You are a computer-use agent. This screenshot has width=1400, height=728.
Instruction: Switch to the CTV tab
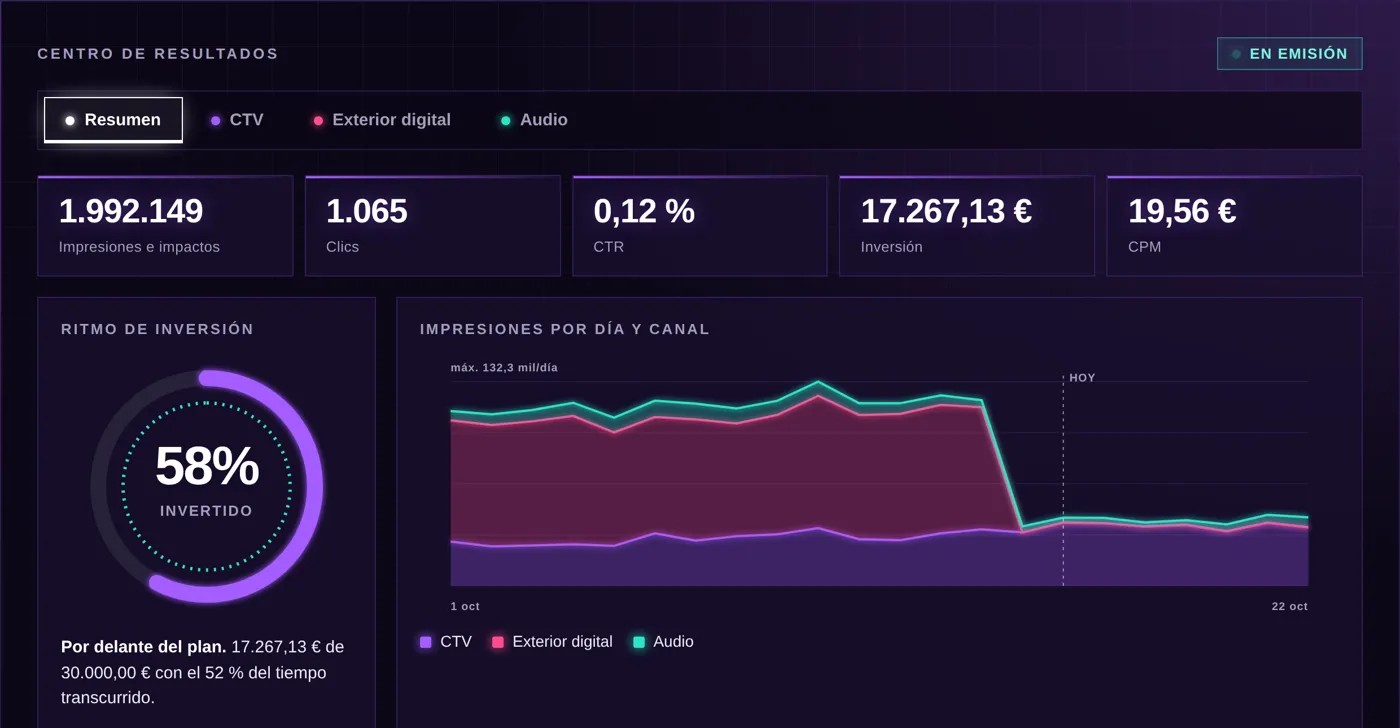237,120
